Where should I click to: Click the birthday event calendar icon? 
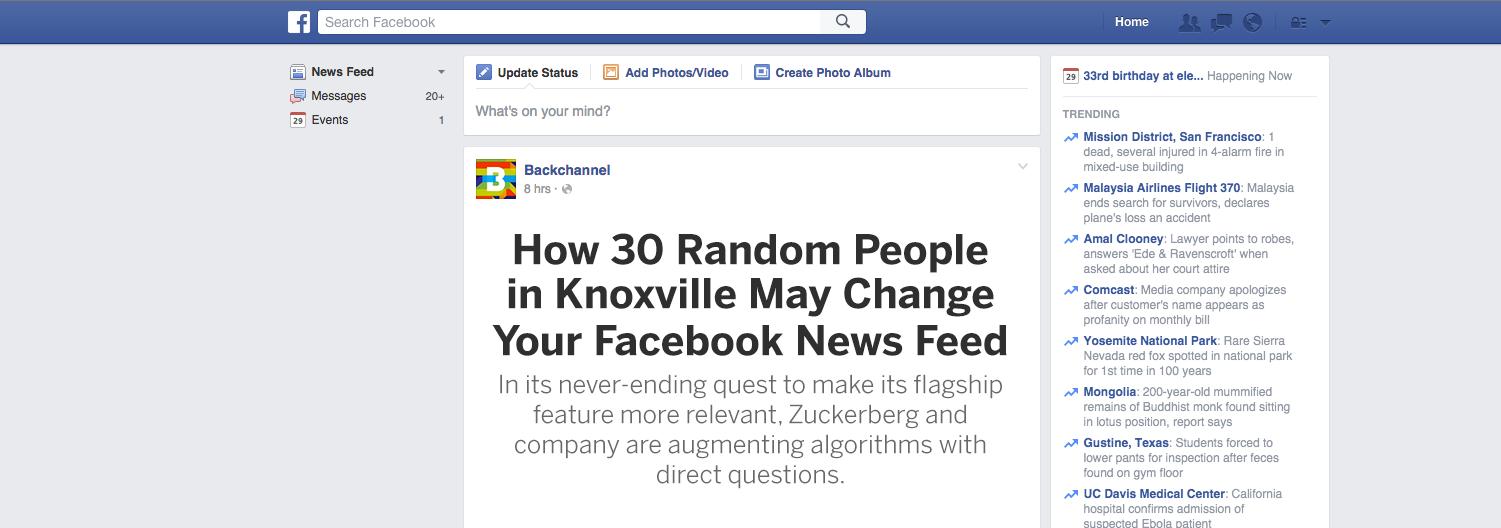pyautogui.click(x=1070, y=76)
